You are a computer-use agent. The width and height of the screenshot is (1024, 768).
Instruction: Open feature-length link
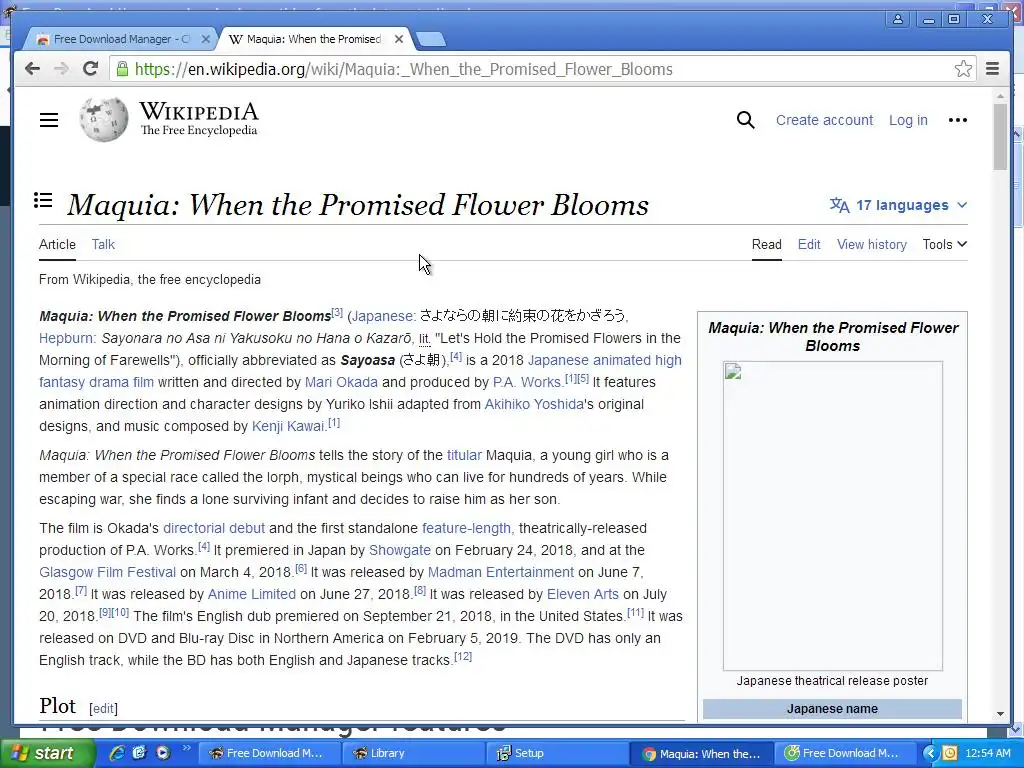click(466, 528)
